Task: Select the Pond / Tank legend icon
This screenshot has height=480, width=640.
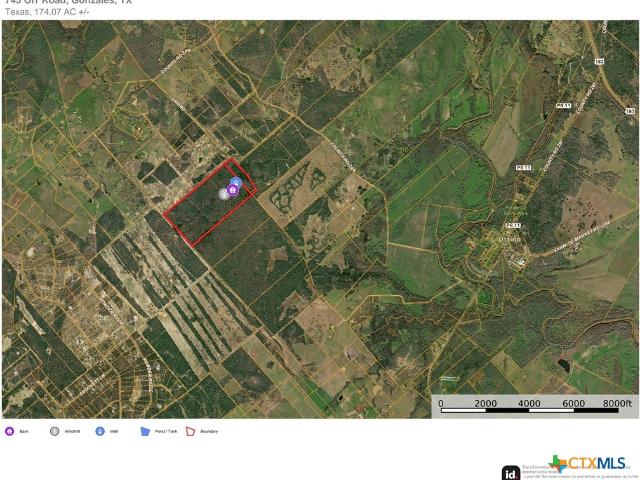Action: 145,431
